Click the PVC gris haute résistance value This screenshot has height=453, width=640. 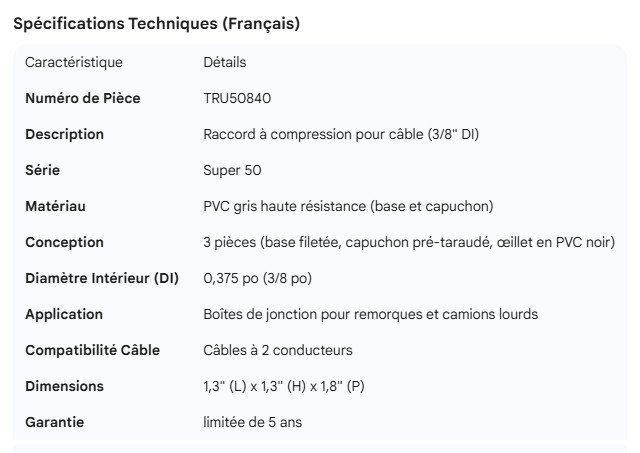tap(348, 206)
